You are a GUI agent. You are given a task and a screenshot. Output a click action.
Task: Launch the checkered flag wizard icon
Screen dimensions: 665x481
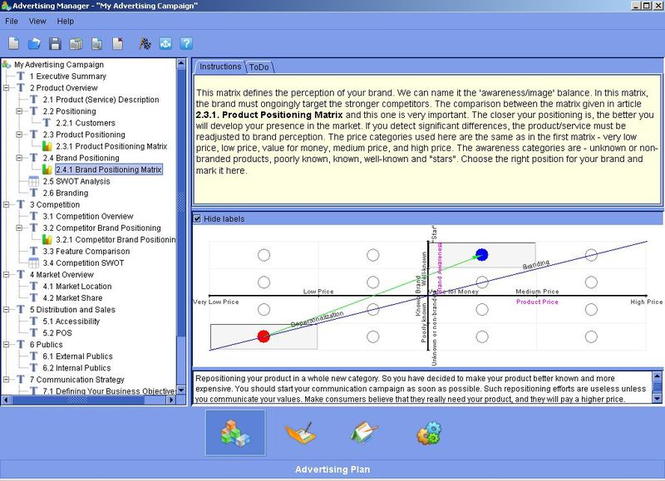145,43
